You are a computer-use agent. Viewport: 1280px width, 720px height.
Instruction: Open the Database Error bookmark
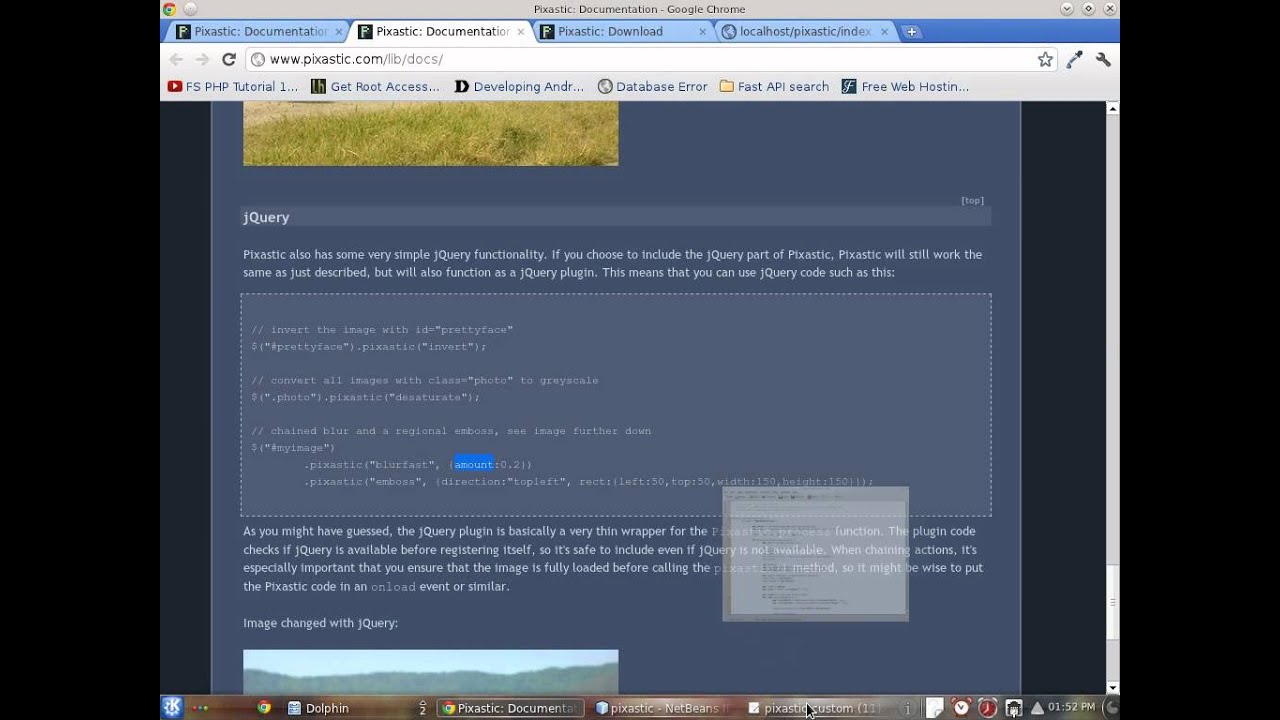[x=652, y=87]
